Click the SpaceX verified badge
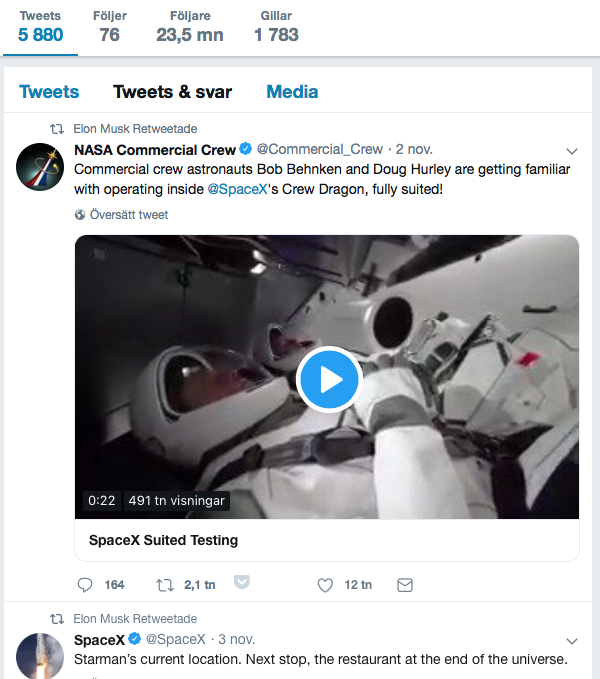This screenshot has height=679, width=600. click(x=134, y=639)
